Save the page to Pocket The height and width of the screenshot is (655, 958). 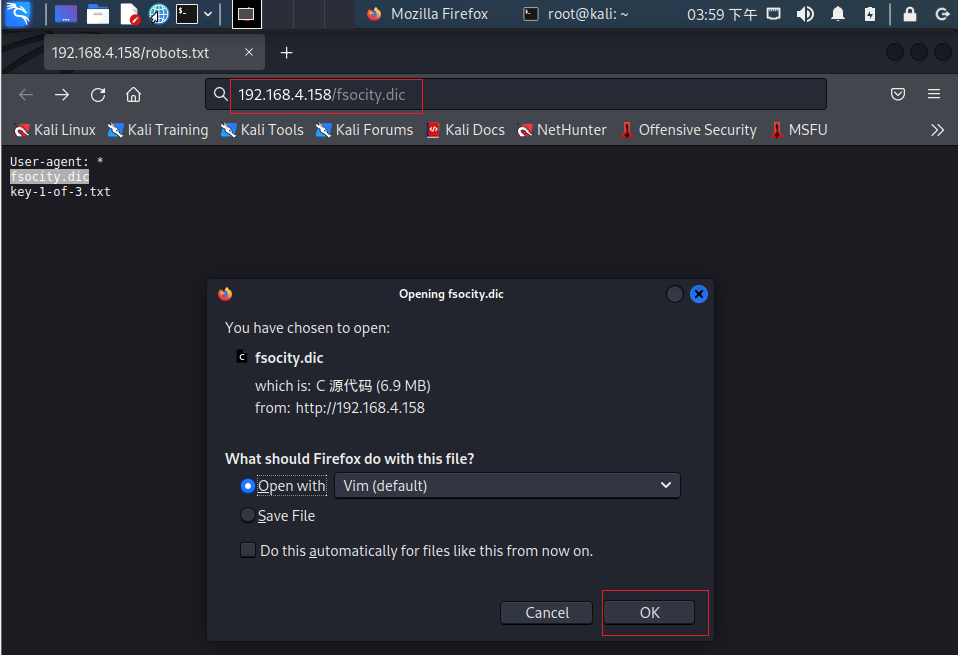tap(898, 93)
